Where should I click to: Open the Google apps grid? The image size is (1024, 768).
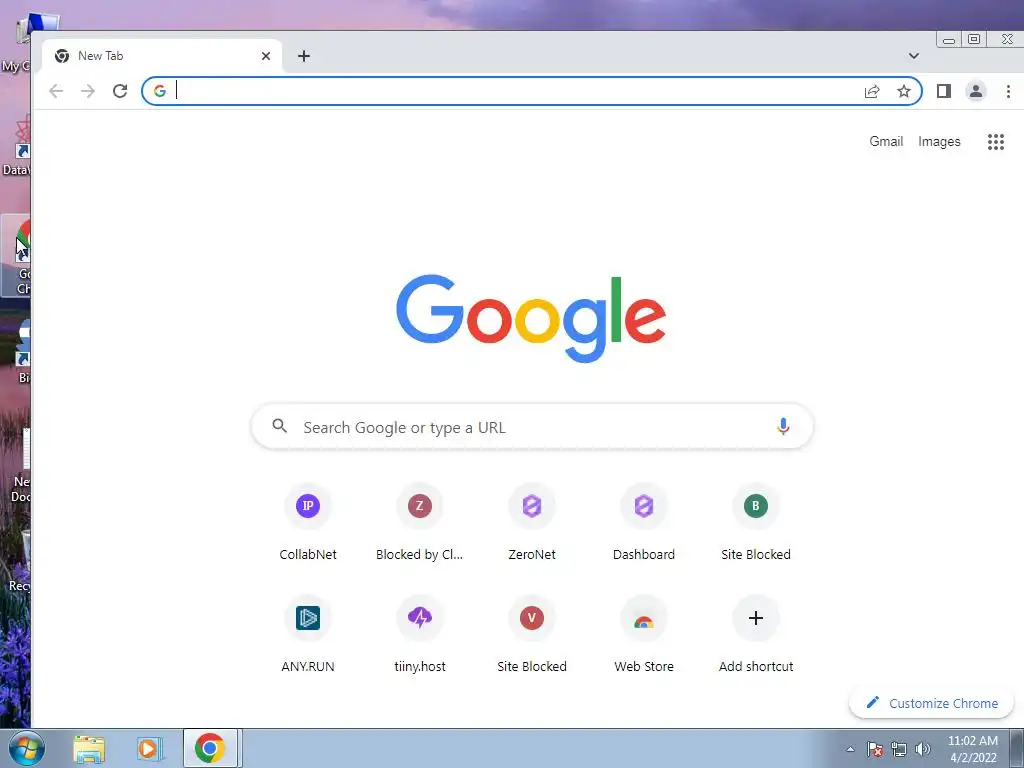996,142
